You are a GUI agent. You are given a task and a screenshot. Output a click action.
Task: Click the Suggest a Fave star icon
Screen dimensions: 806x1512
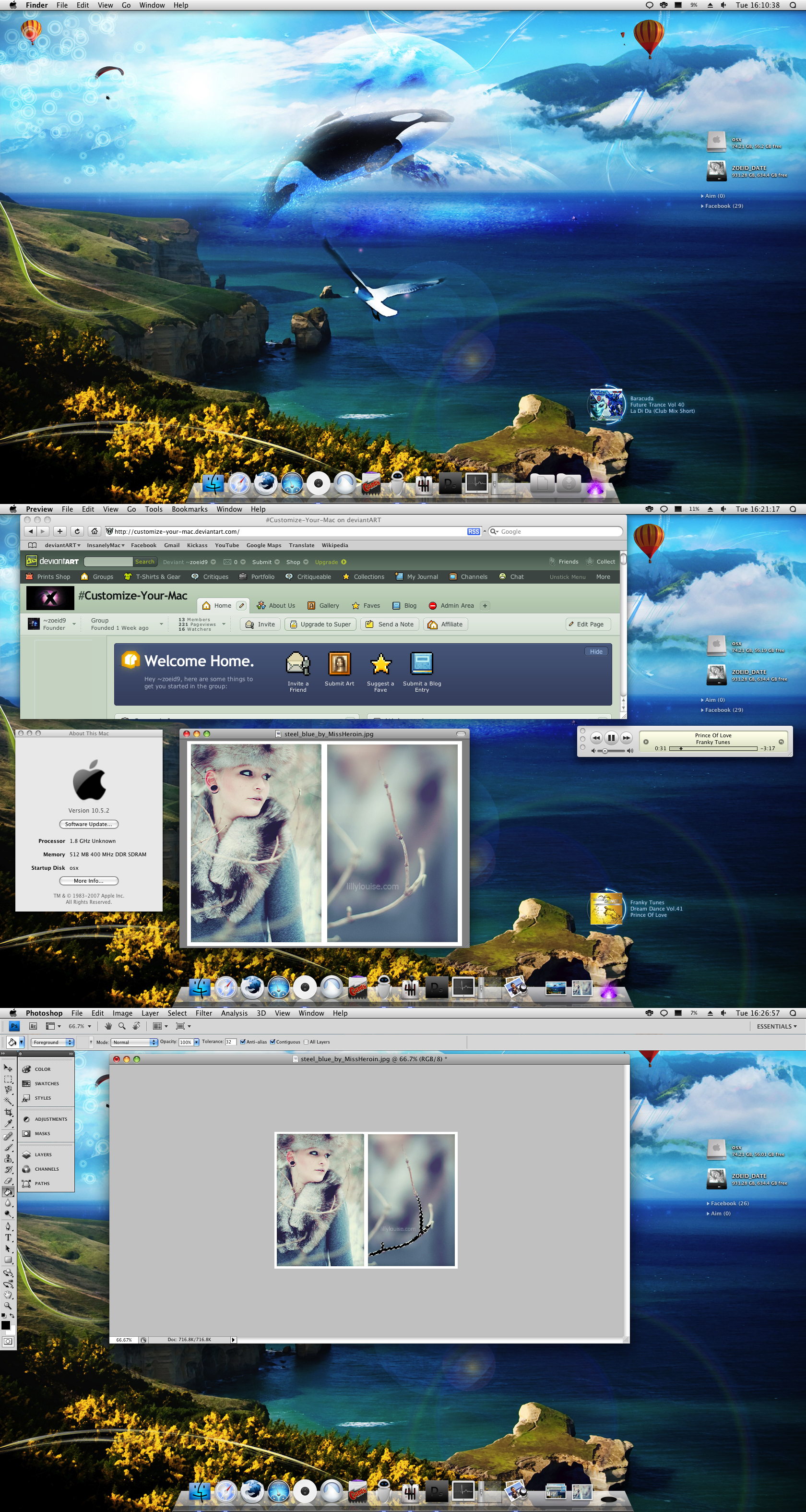(x=381, y=664)
